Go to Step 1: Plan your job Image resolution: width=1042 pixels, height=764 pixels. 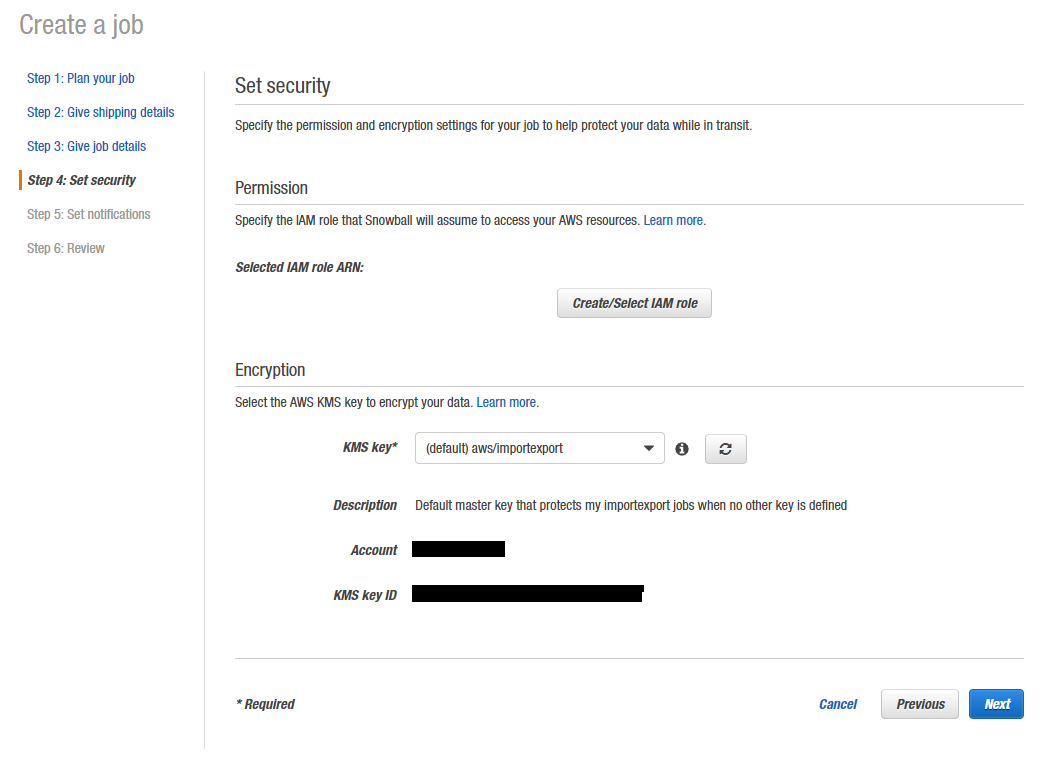[x=80, y=78]
